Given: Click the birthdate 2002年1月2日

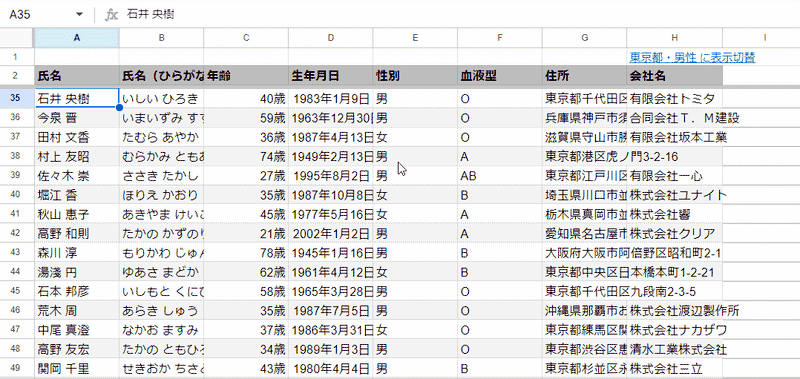Looking at the screenshot, I should click(x=331, y=234).
